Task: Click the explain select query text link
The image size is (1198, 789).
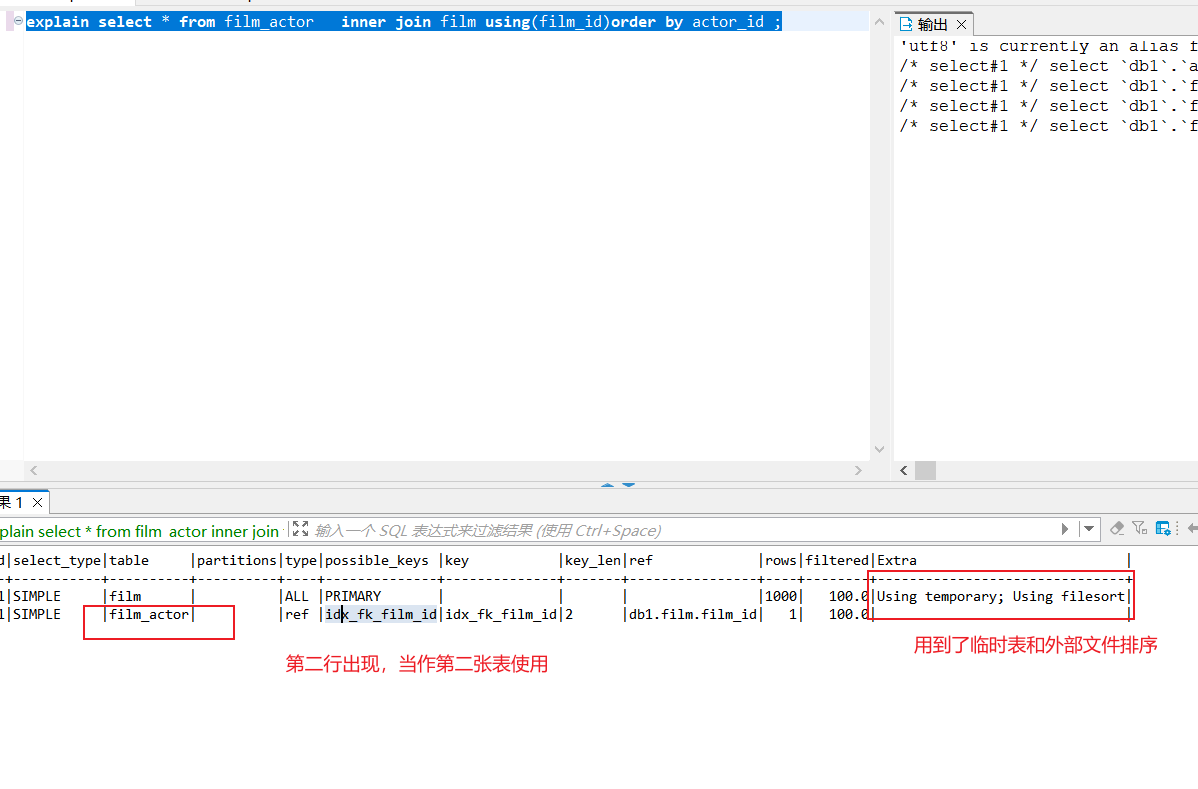Action: coord(140,531)
